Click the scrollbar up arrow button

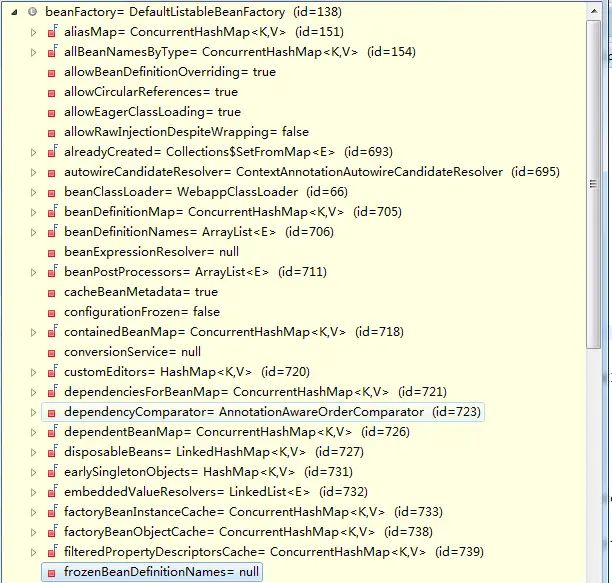click(x=594, y=11)
